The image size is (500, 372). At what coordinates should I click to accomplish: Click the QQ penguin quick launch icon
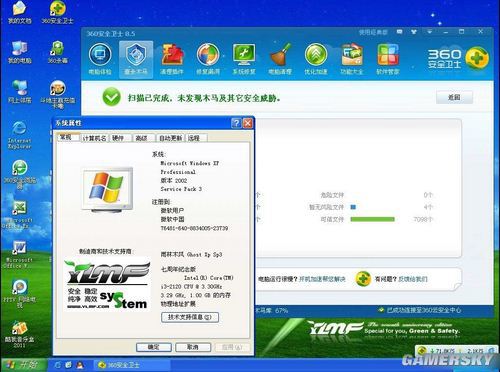pos(80,365)
